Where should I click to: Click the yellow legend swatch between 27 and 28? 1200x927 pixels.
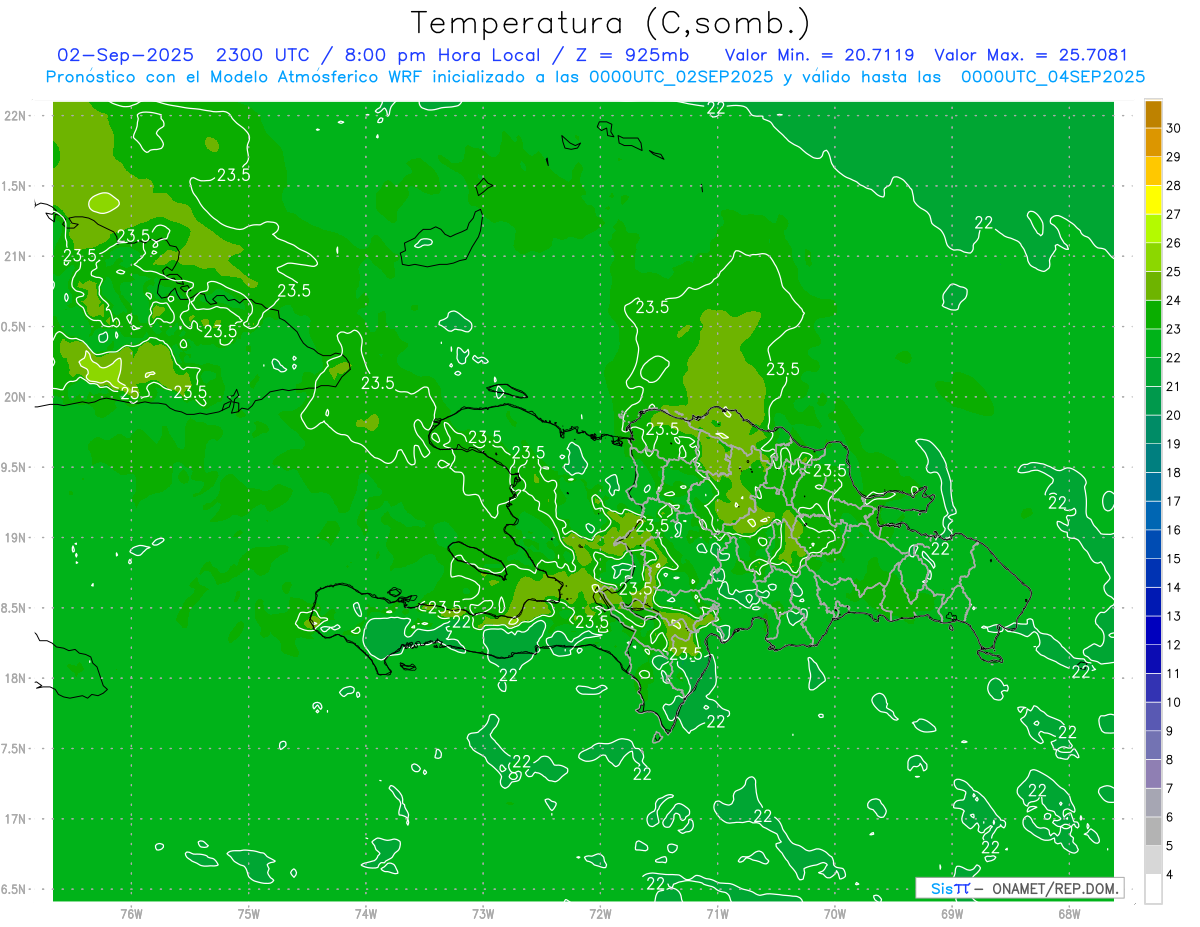1153,200
